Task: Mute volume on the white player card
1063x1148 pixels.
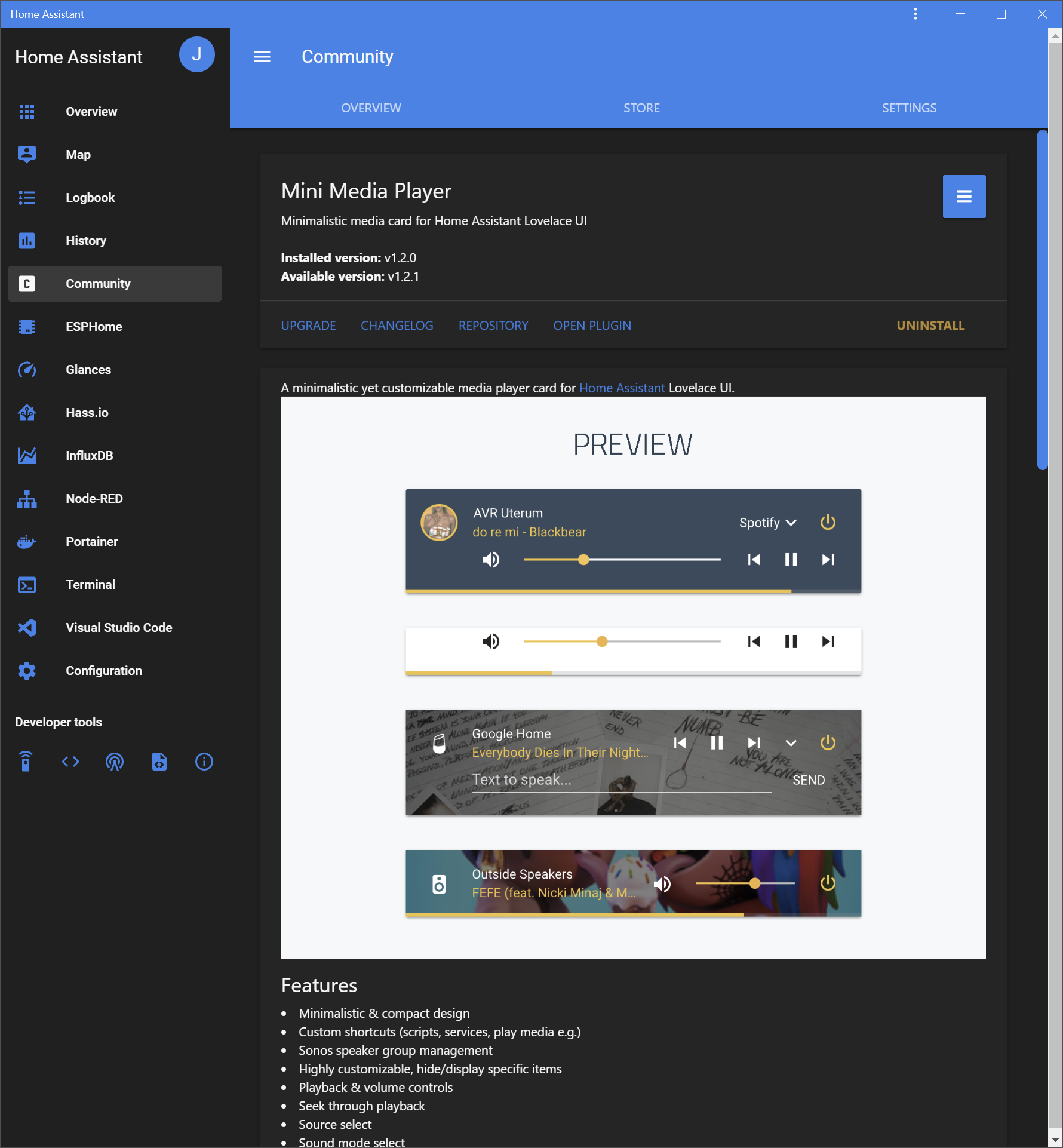Action: click(491, 641)
